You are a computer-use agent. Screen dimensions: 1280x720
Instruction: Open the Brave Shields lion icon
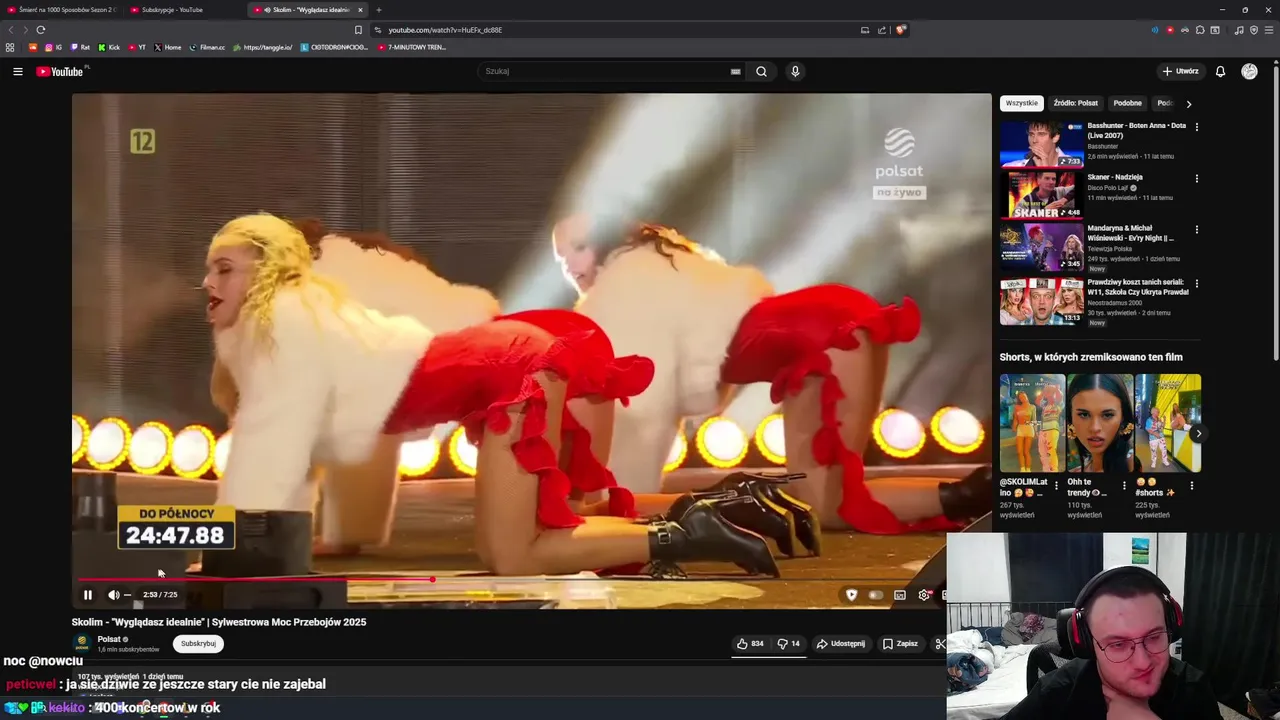pyautogui.click(x=900, y=30)
